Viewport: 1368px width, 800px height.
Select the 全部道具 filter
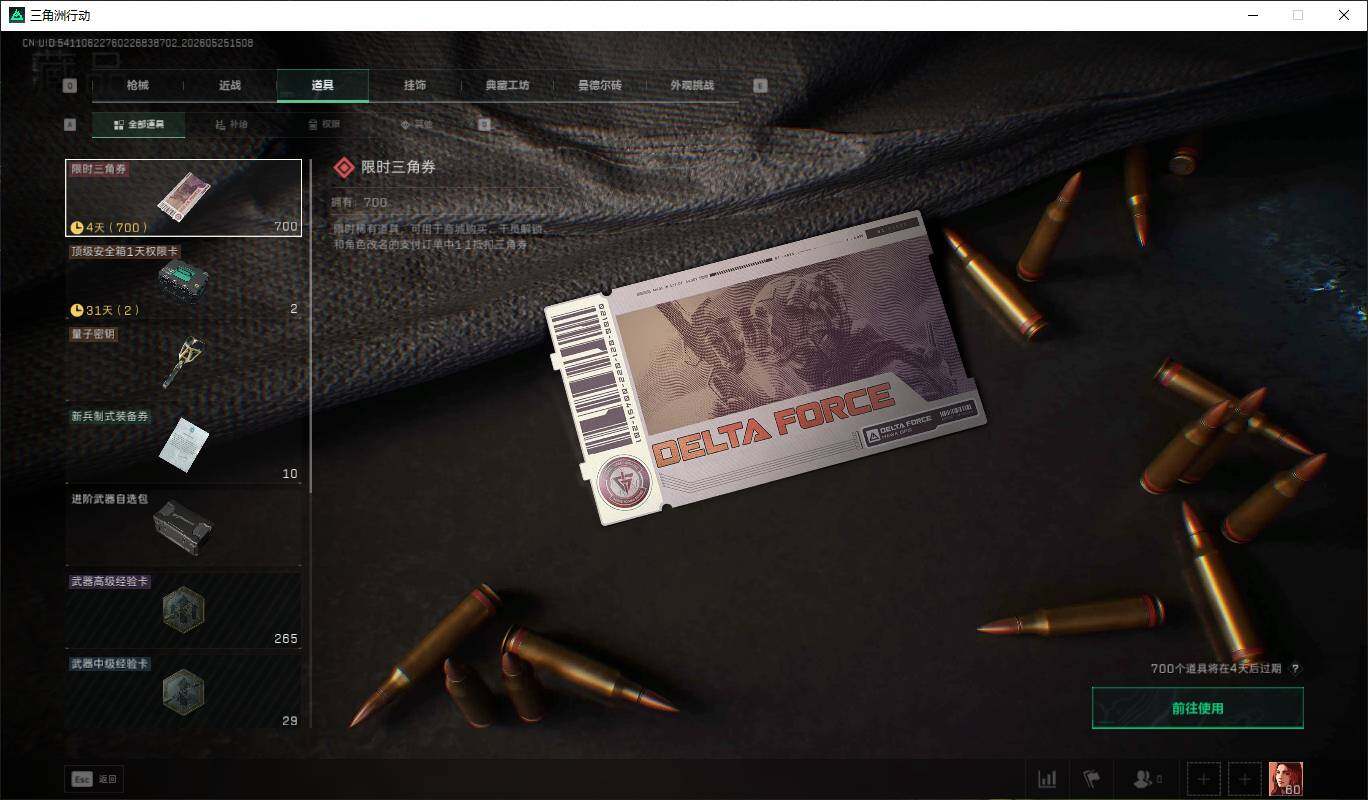coord(138,125)
